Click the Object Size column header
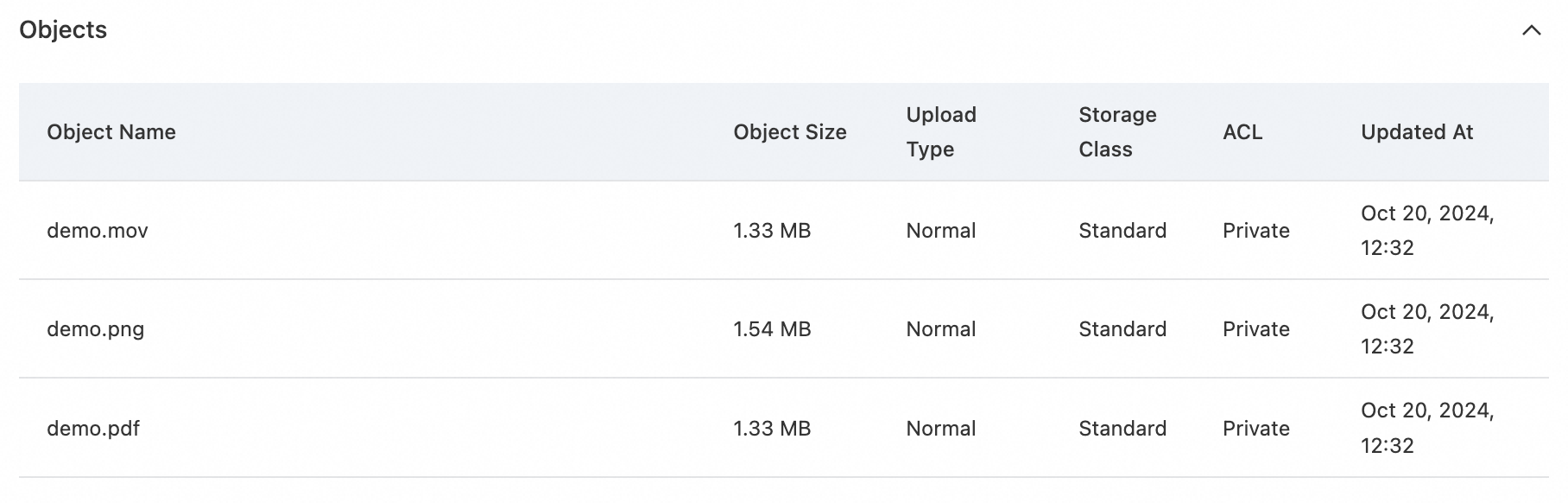 point(789,132)
